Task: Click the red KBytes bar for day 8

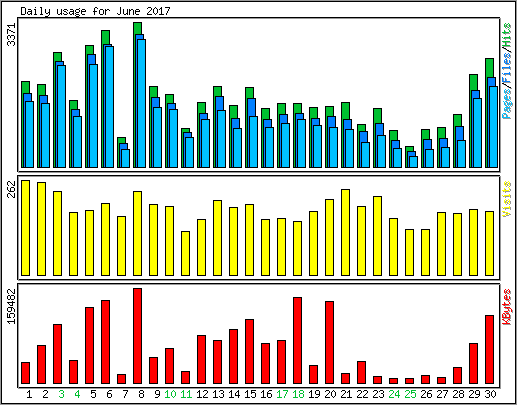Action: click(x=137, y=336)
